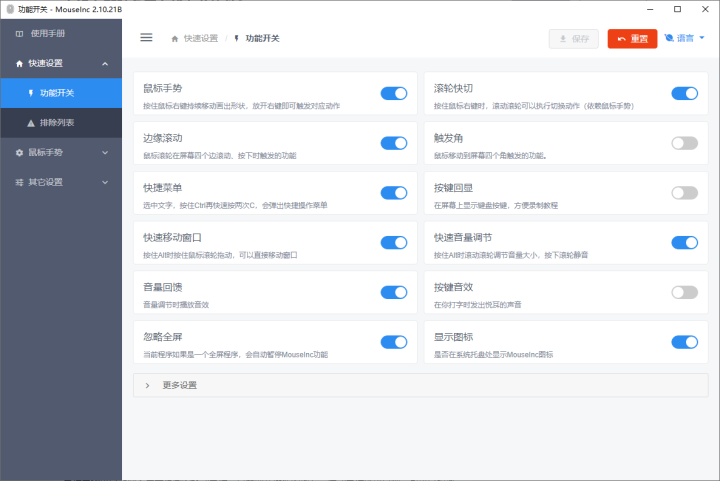This screenshot has width=720, height=481.
Task: Expand the 鼠标手势 sidebar group chevron
Action: [x=105, y=153]
